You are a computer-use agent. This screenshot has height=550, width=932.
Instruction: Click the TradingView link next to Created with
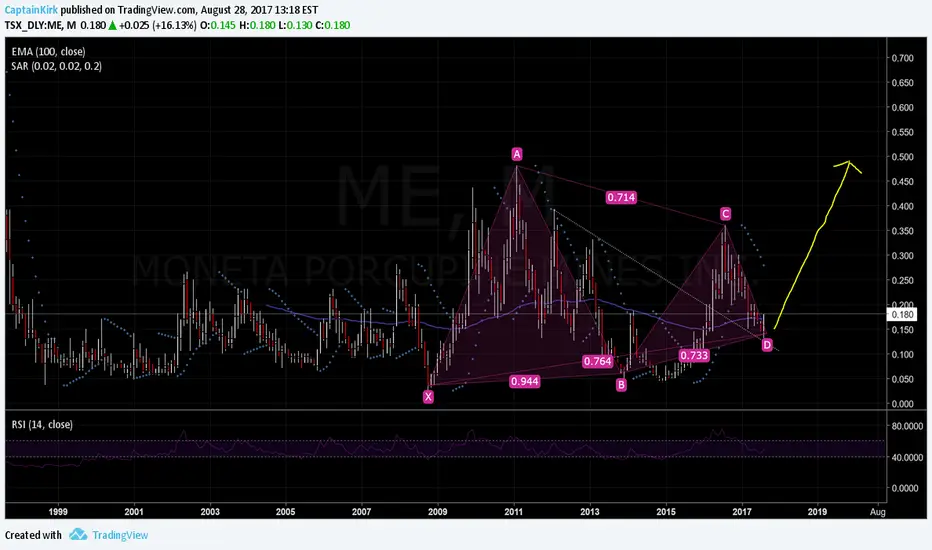120,535
